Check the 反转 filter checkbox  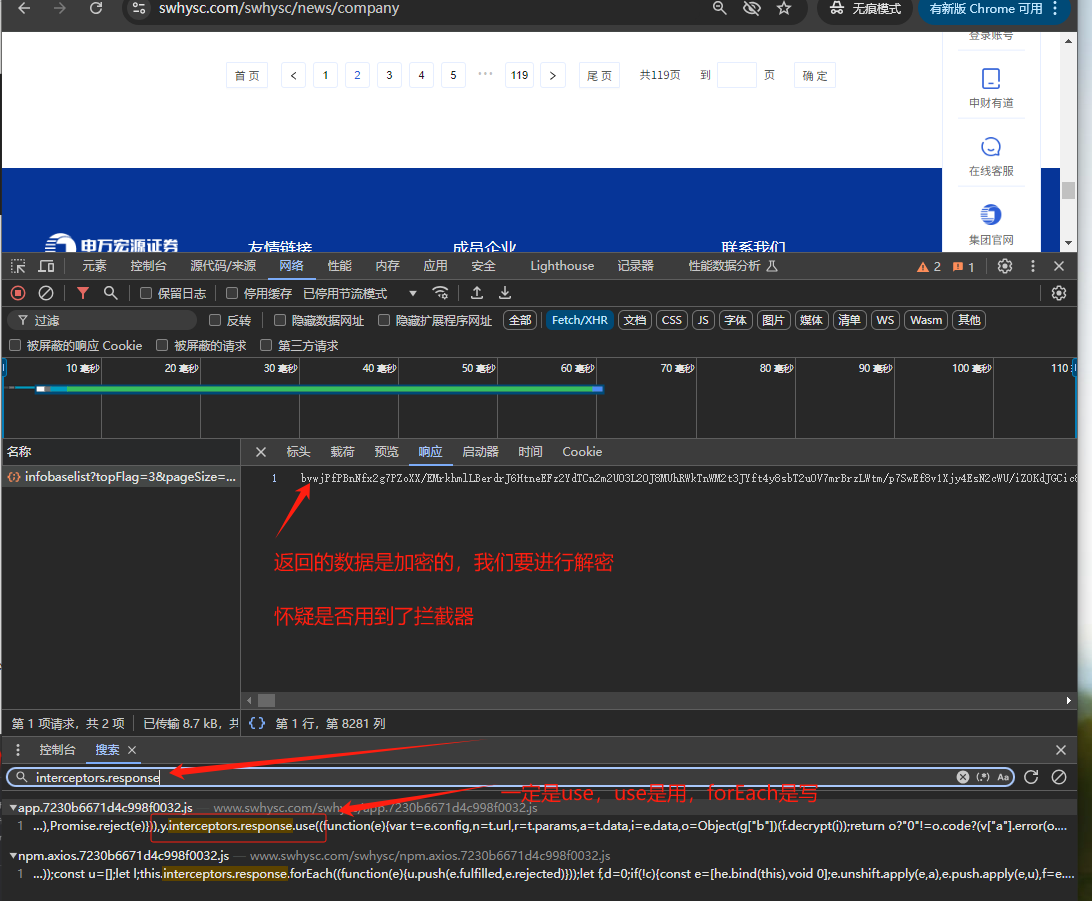point(214,320)
